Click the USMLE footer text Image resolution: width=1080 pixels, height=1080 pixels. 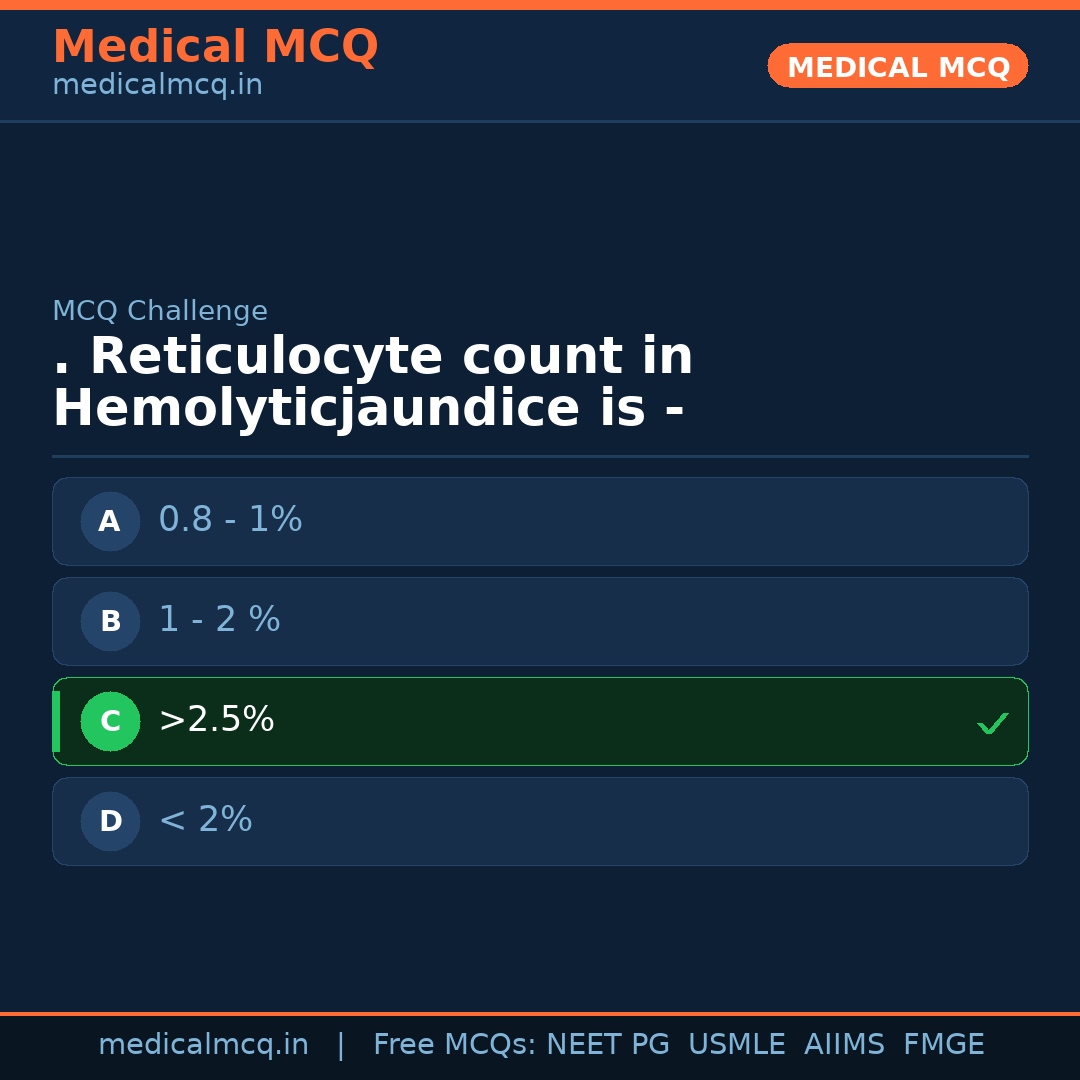pyautogui.click(x=736, y=1045)
